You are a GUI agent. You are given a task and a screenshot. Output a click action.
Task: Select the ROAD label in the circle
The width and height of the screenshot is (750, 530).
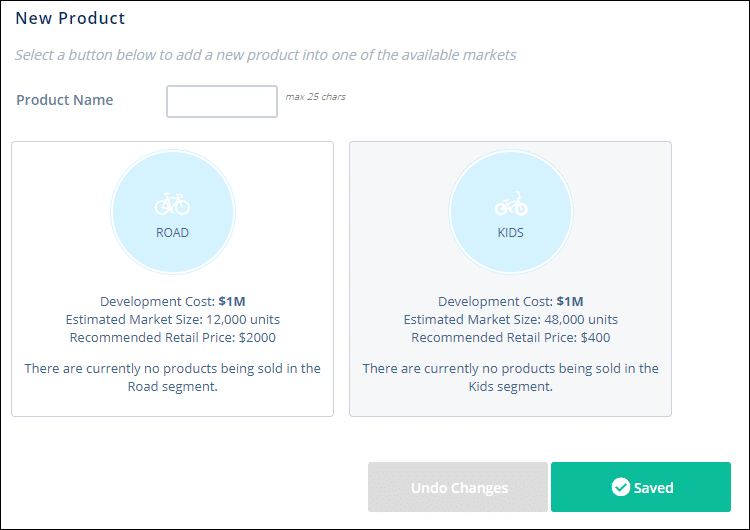click(x=172, y=233)
